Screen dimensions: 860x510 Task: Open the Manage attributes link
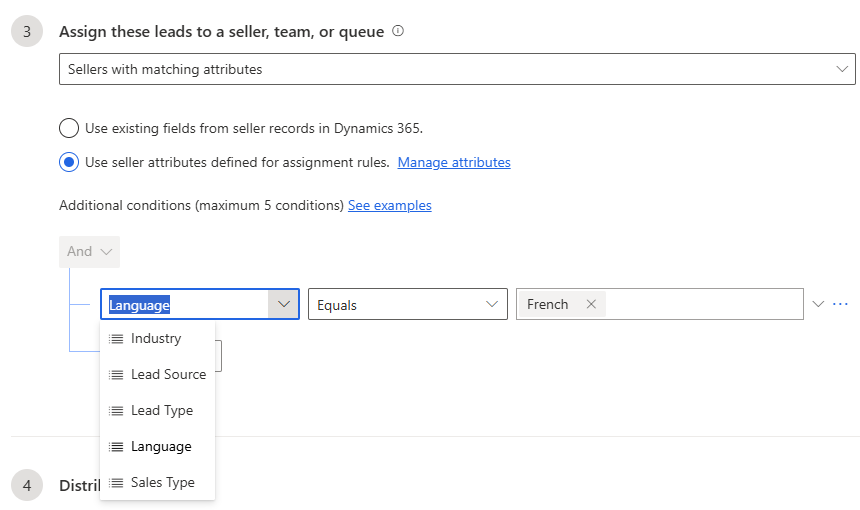[x=454, y=162]
